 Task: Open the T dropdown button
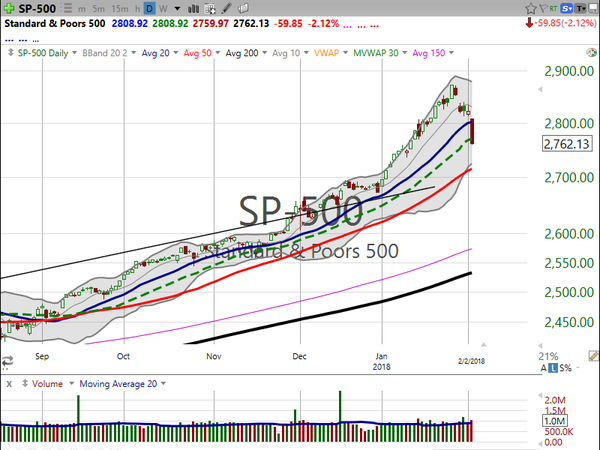pyautogui.click(x=580, y=8)
